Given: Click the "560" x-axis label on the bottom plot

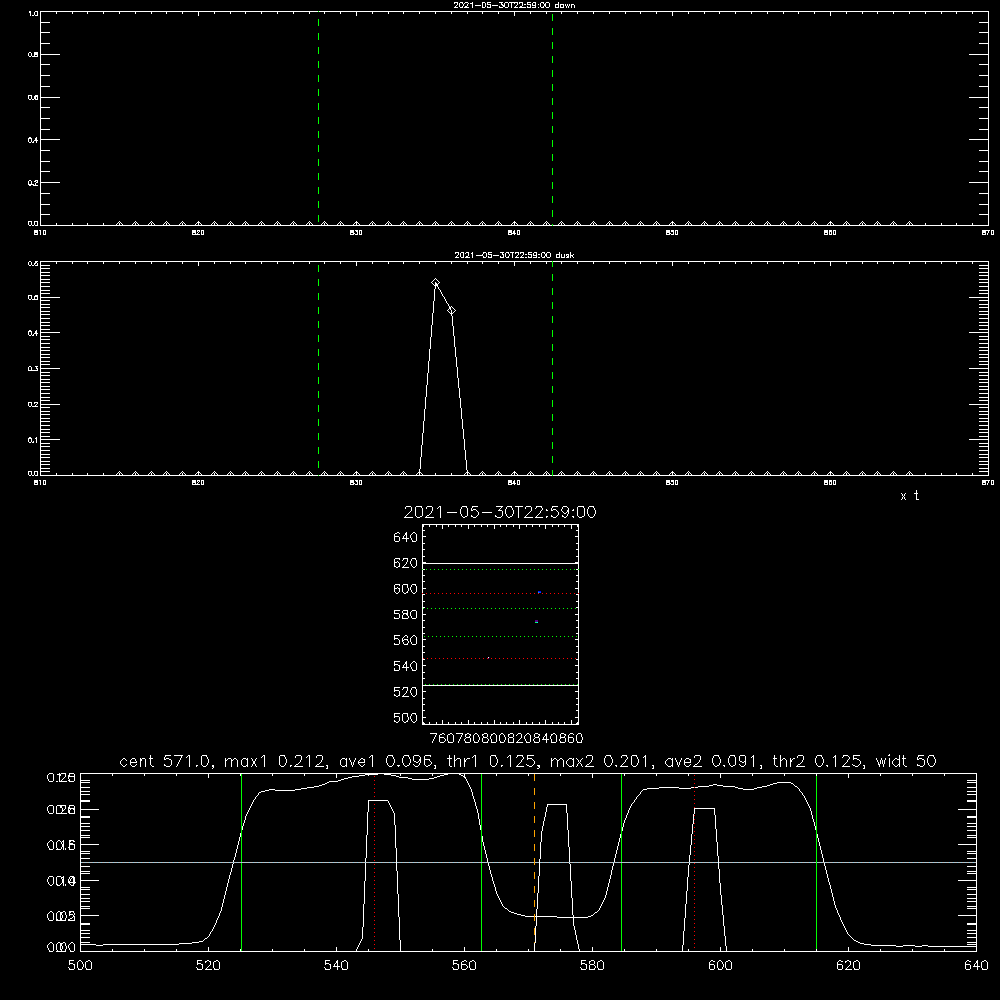Looking at the screenshot, I should point(464,966).
